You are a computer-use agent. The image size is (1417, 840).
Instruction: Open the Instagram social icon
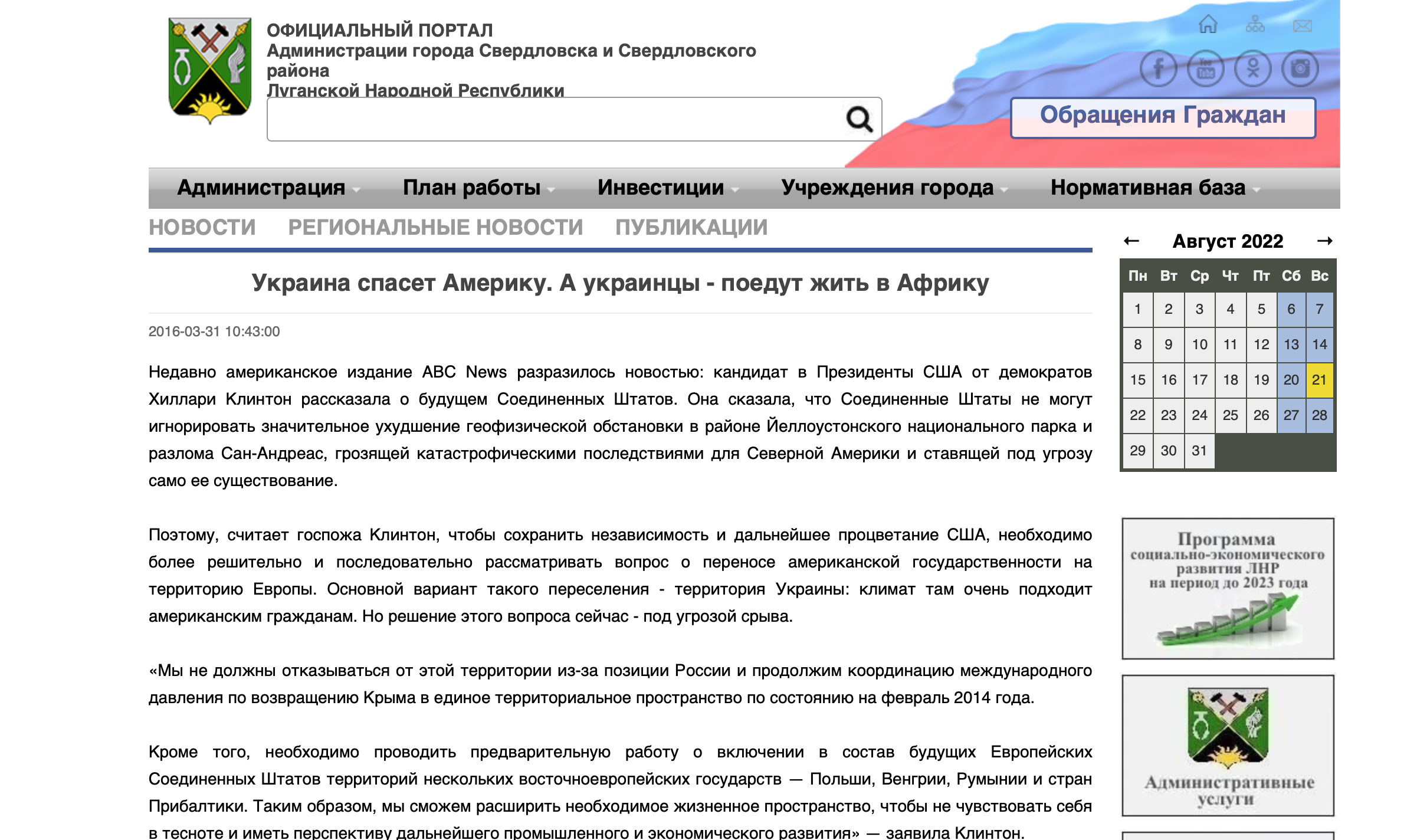tap(1300, 68)
